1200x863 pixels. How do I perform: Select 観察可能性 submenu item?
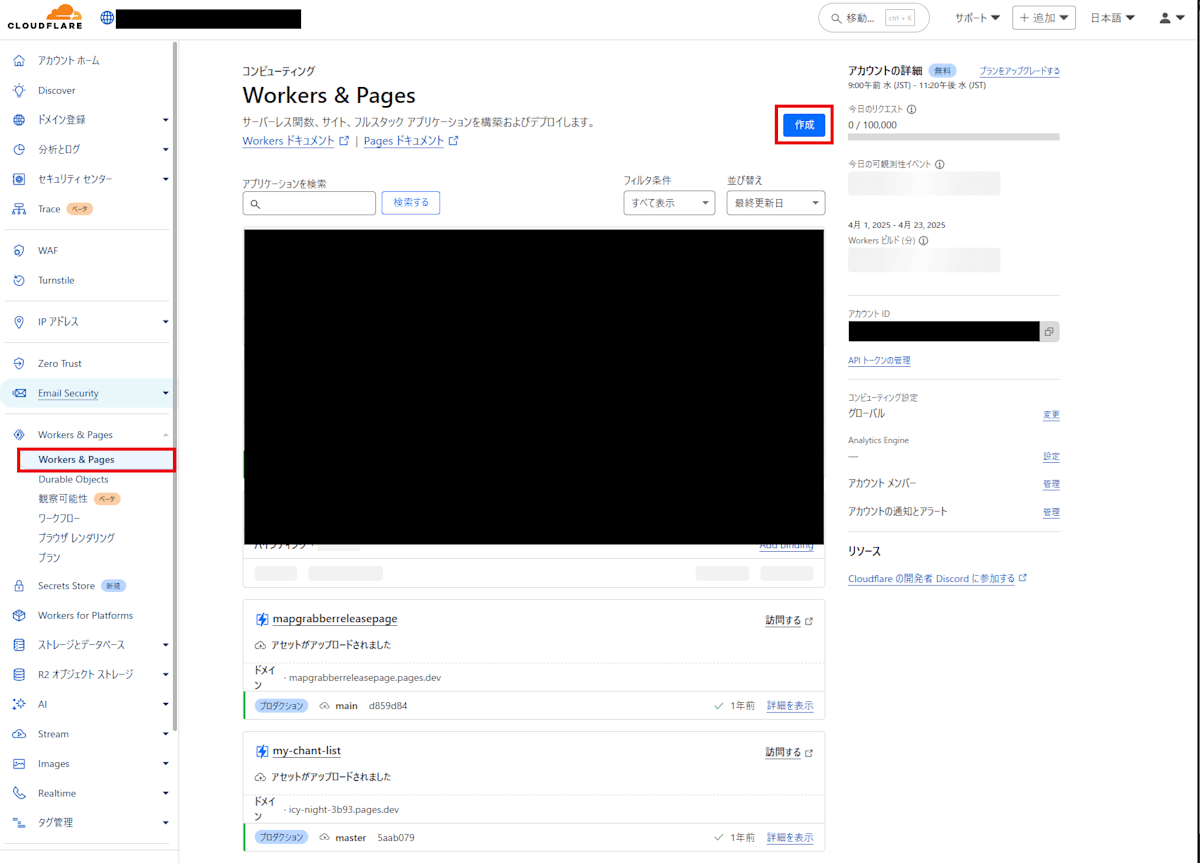63,498
